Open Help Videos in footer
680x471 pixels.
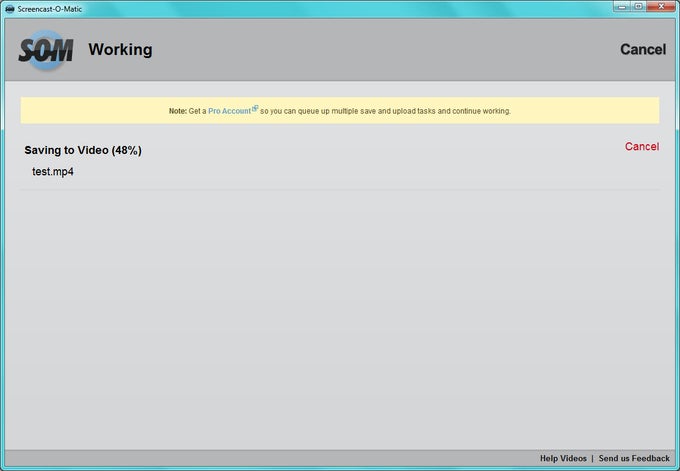[563, 458]
